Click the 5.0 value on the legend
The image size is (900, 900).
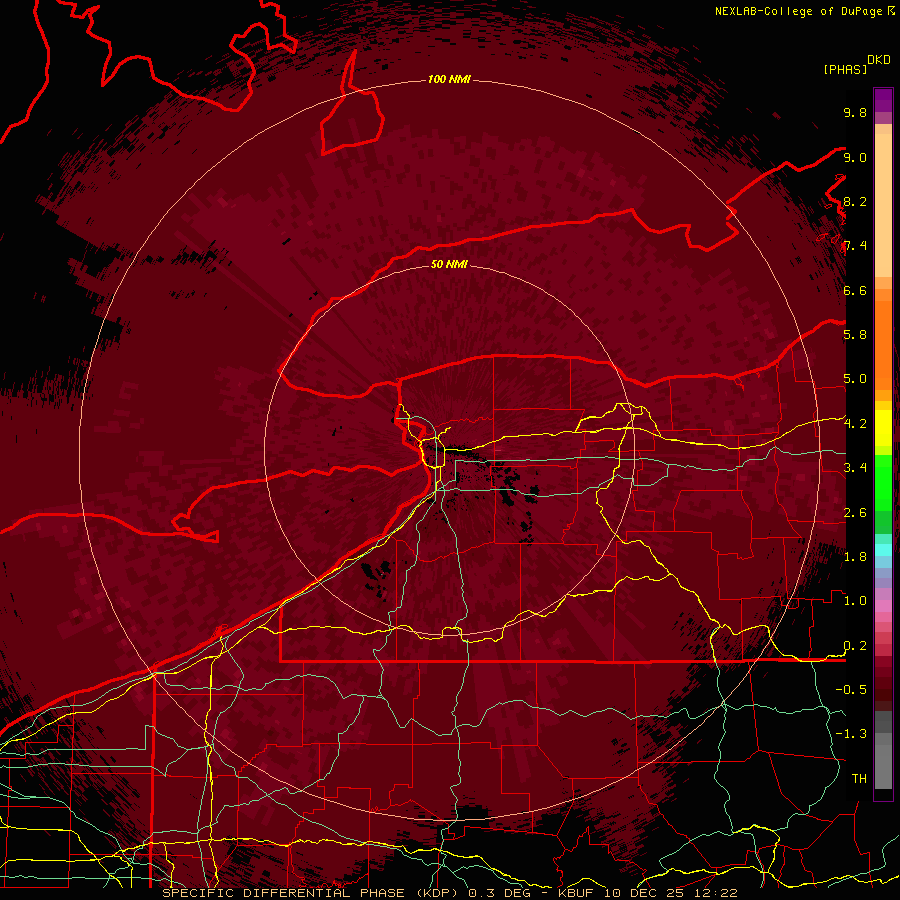pyautogui.click(x=855, y=379)
